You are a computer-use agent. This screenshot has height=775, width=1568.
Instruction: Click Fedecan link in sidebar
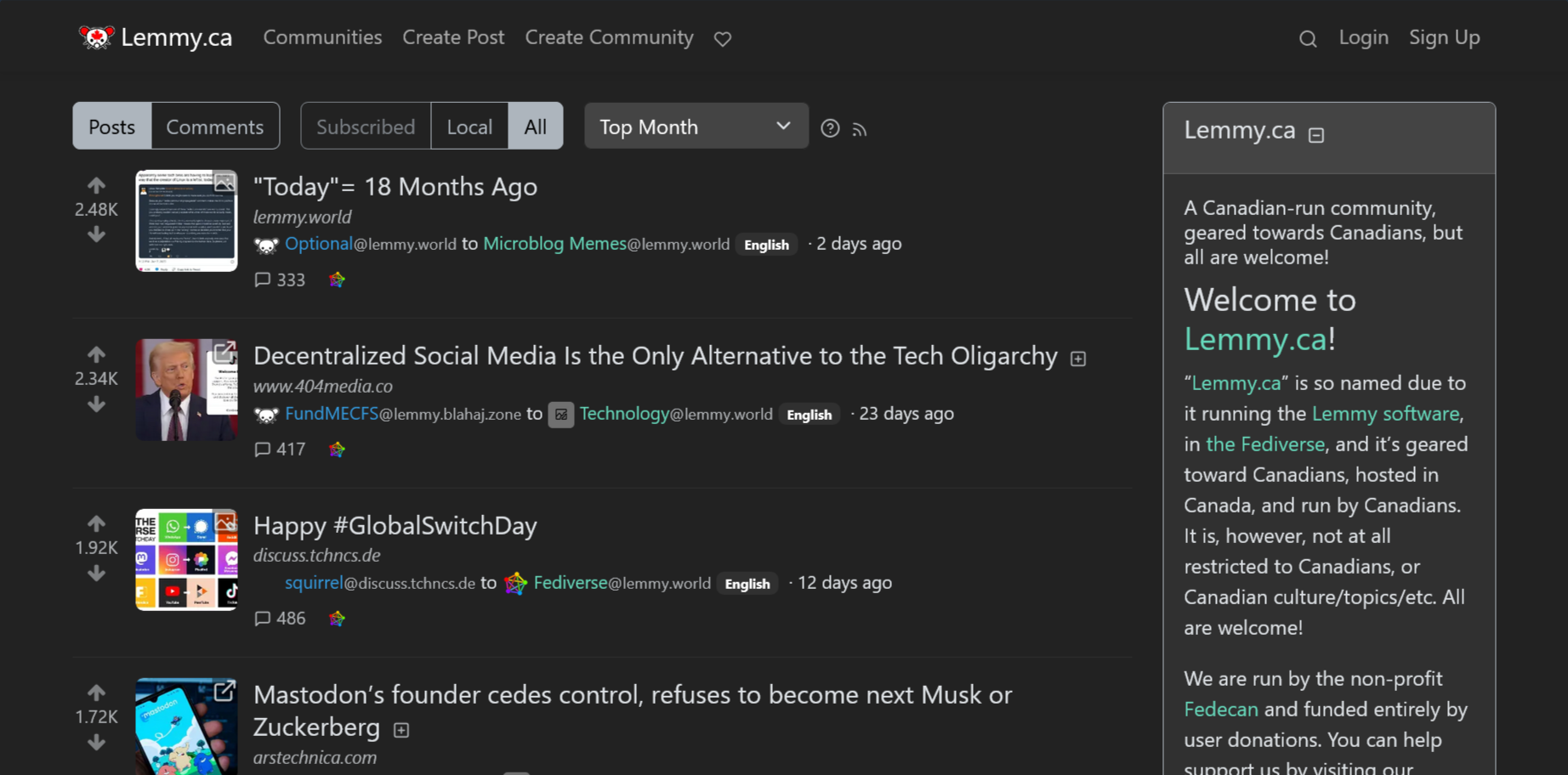point(1221,709)
